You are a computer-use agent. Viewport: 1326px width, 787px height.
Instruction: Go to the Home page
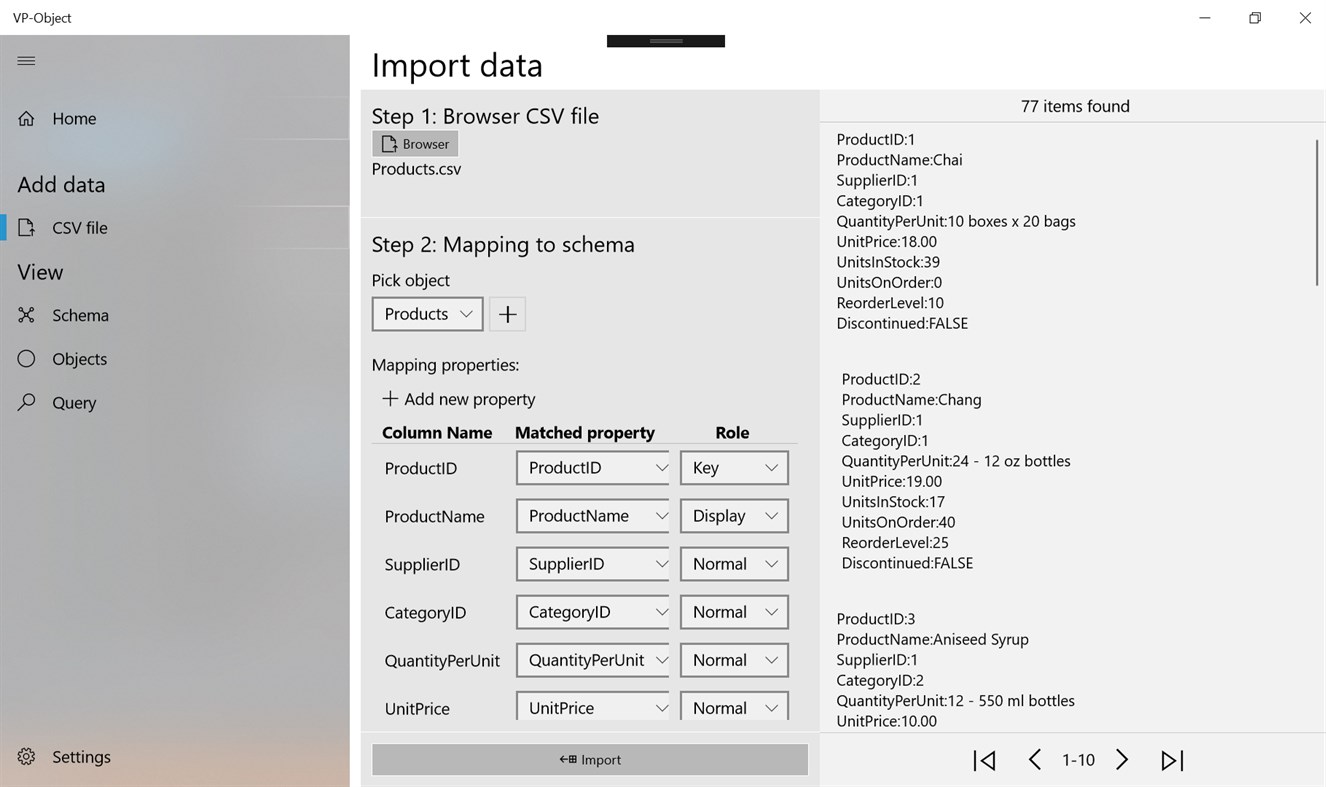(74, 119)
